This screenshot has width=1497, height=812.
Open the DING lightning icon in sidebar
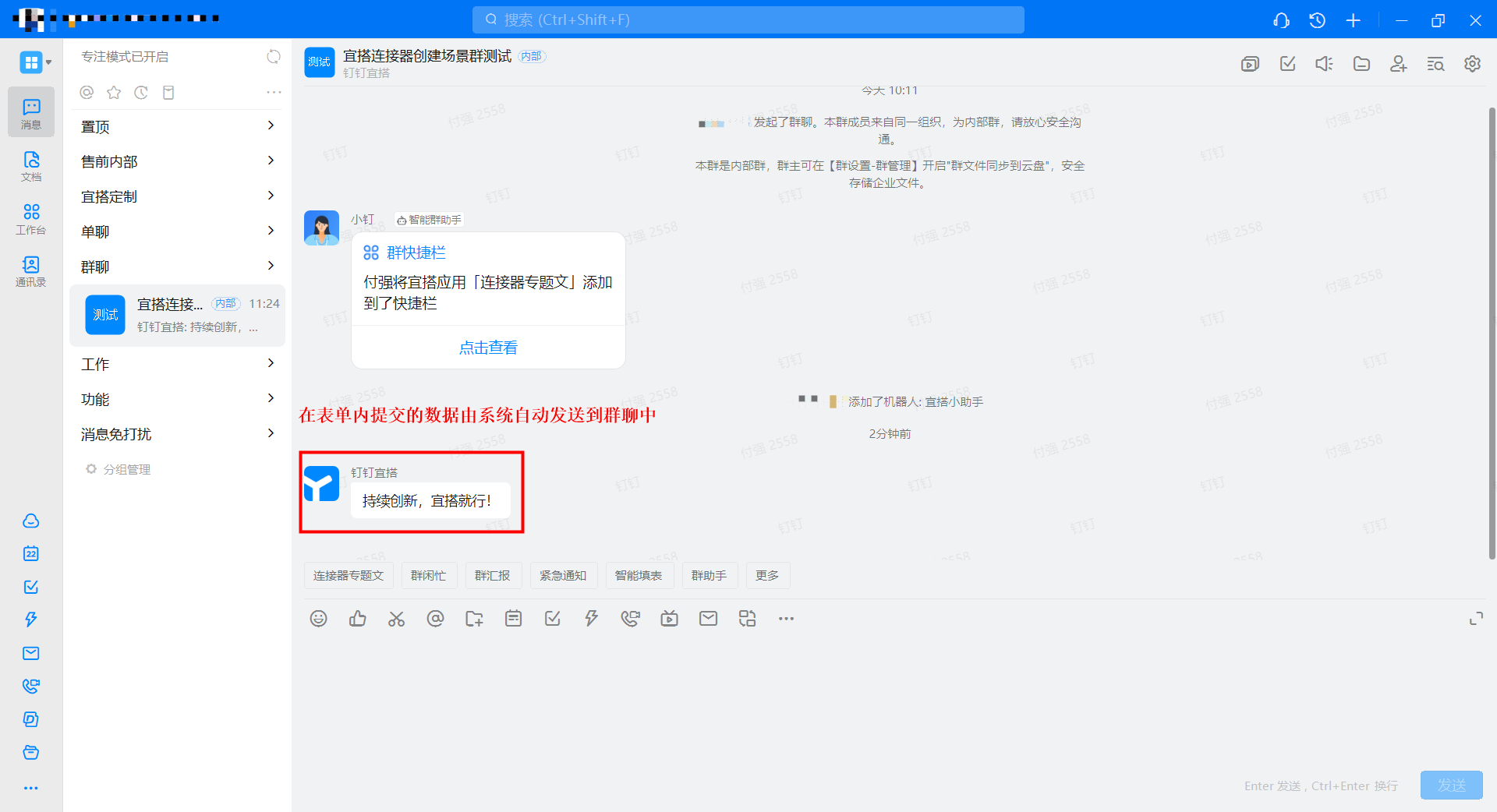(31, 620)
